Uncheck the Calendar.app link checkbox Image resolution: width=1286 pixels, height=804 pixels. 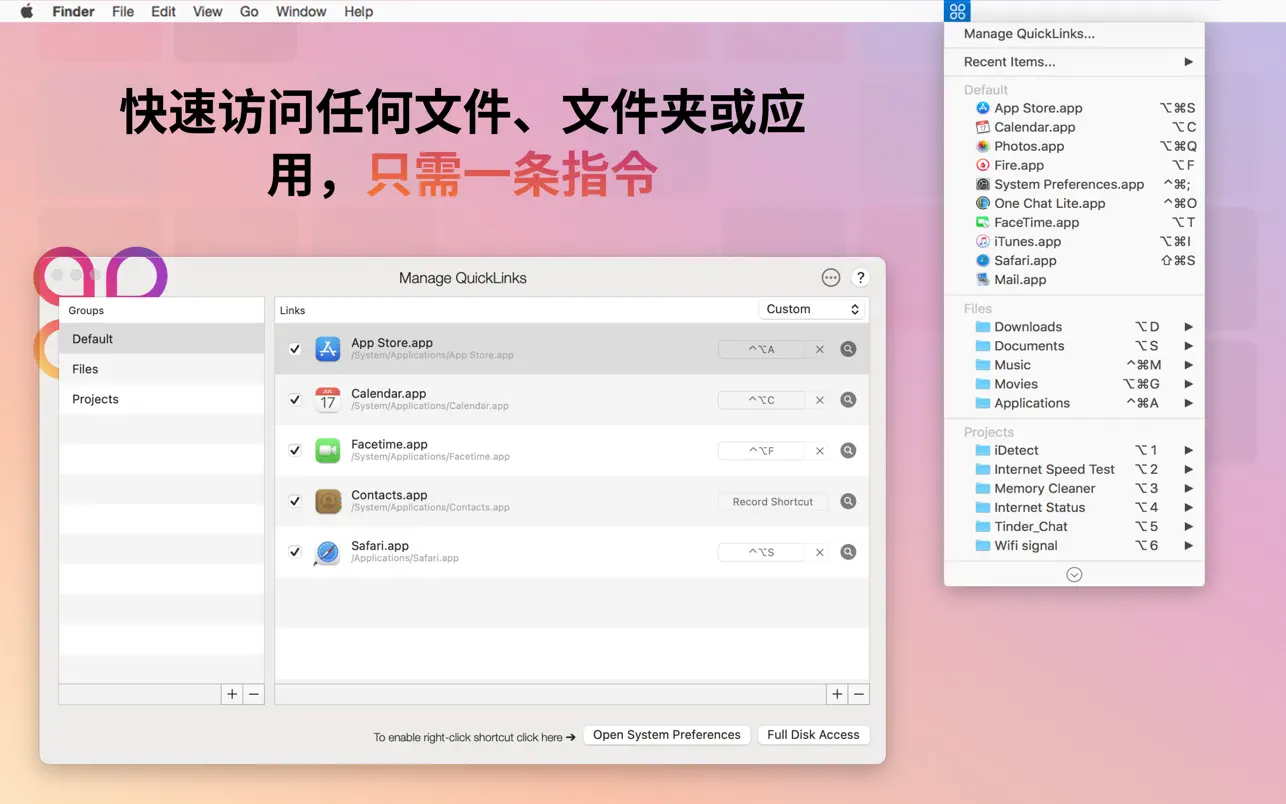[295, 399]
